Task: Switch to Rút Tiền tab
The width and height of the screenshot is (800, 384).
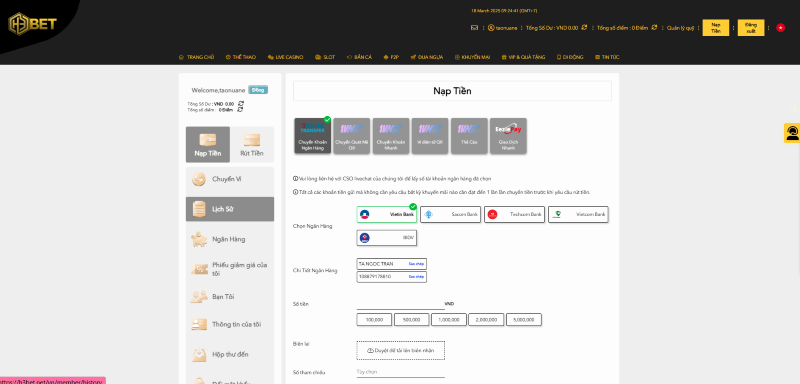Action: click(x=252, y=144)
